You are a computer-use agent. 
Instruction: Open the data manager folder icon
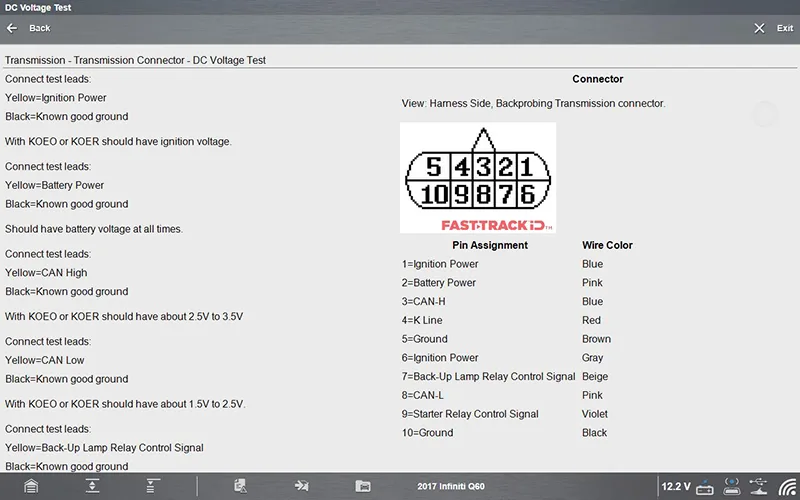coord(362,486)
